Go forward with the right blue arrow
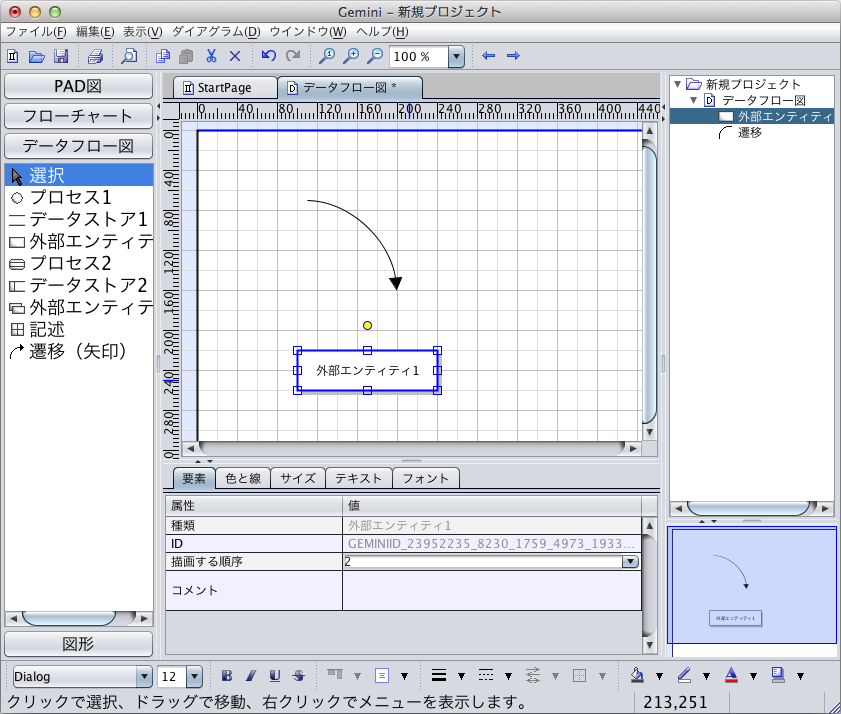The height and width of the screenshot is (714, 841). [x=513, y=55]
